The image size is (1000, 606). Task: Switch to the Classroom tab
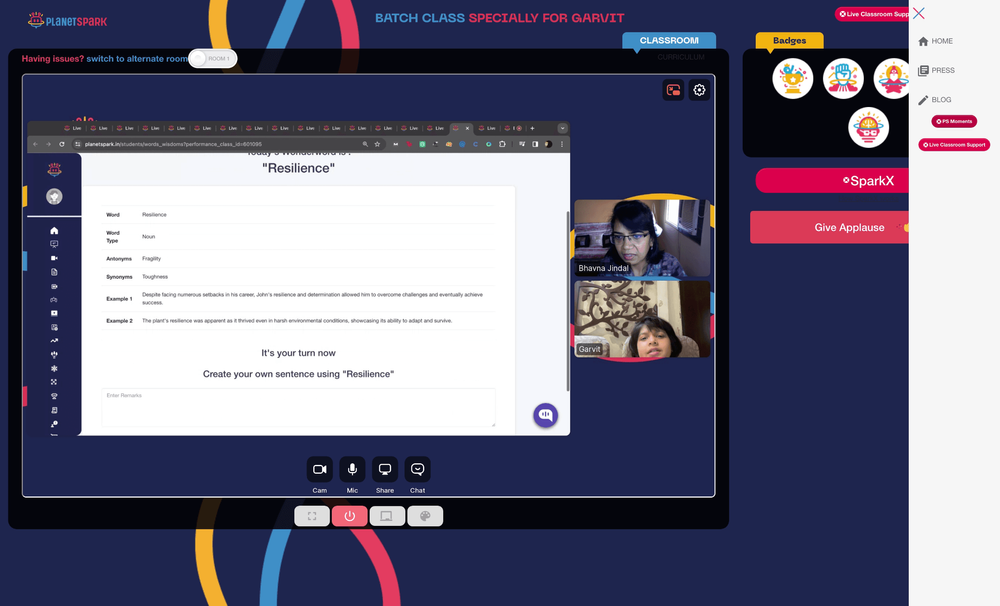coord(669,40)
